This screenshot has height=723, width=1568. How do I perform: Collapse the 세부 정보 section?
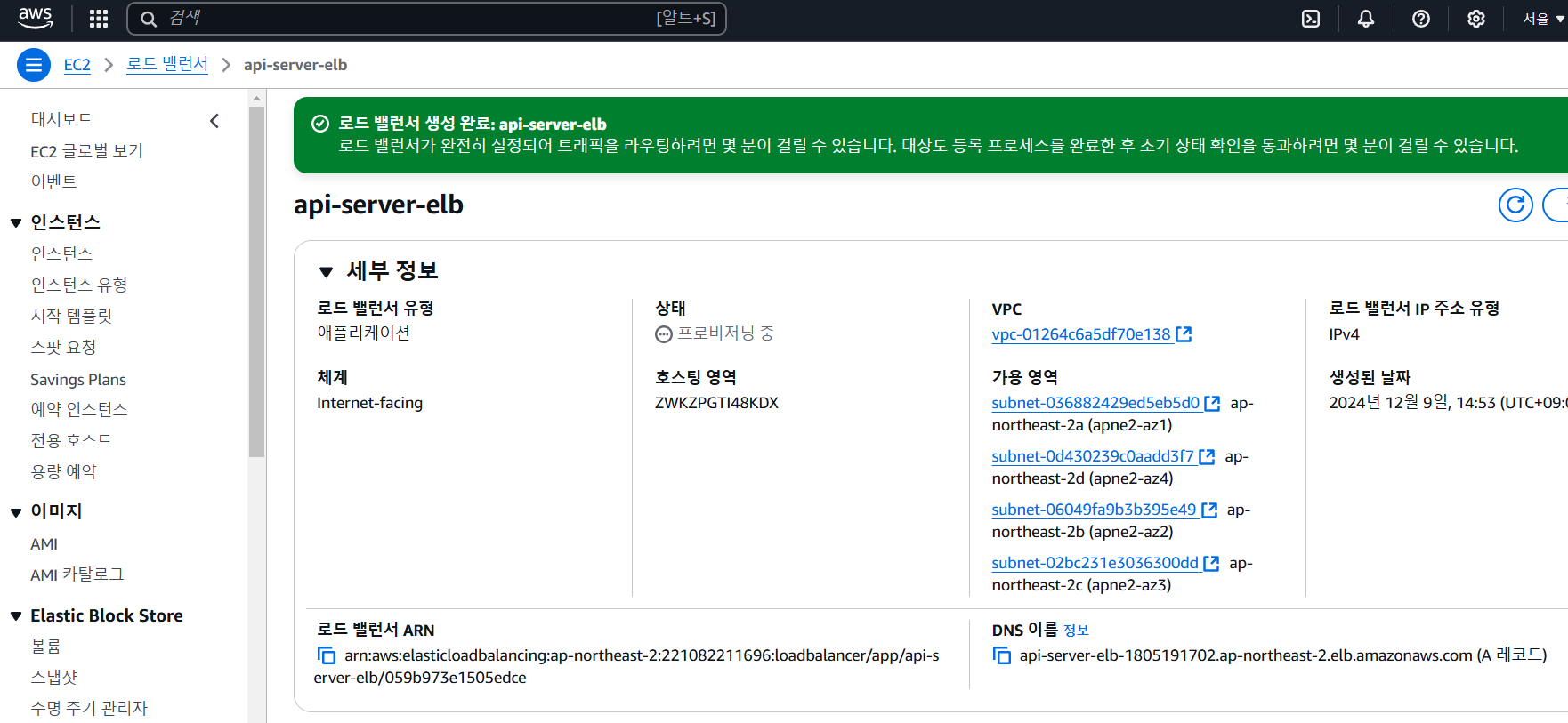(327, 272)
